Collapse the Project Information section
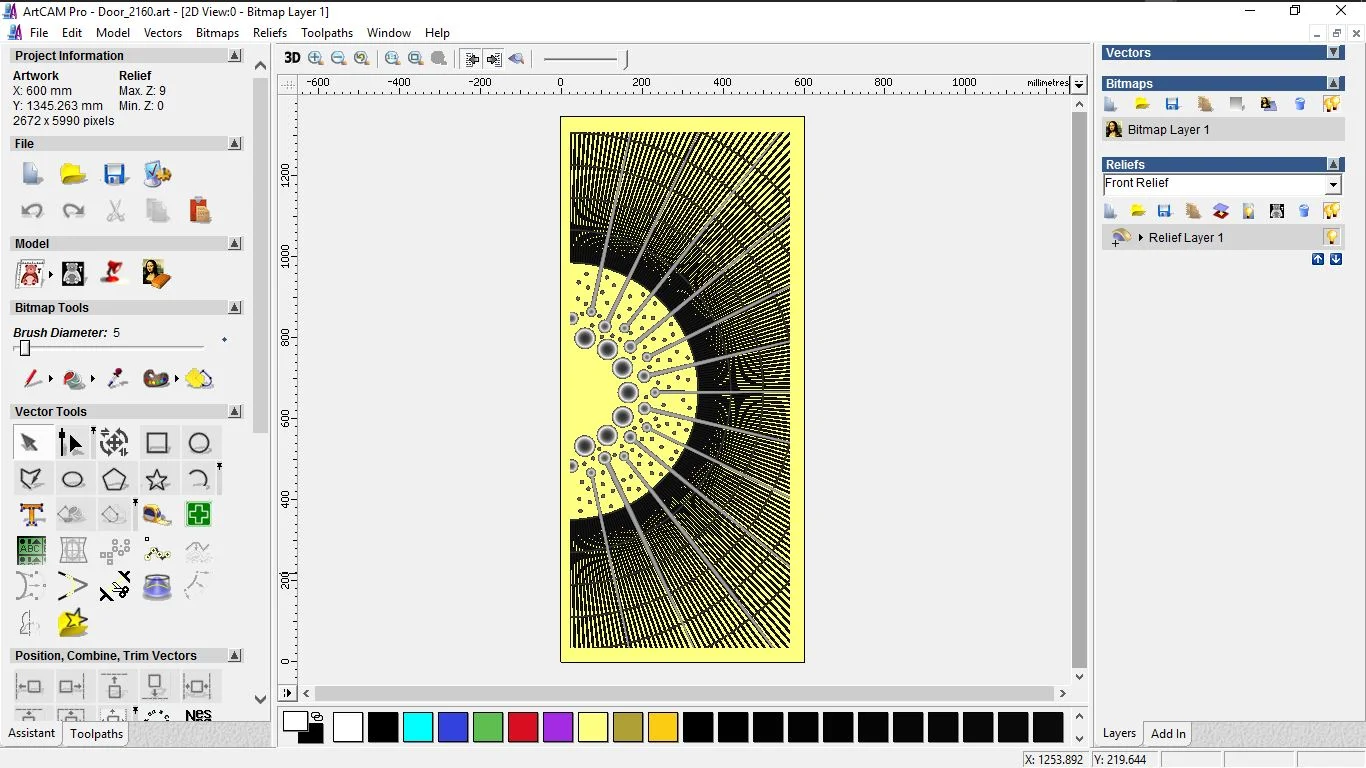This screenshot has width=1366, height=768. [x=235, y=56]
